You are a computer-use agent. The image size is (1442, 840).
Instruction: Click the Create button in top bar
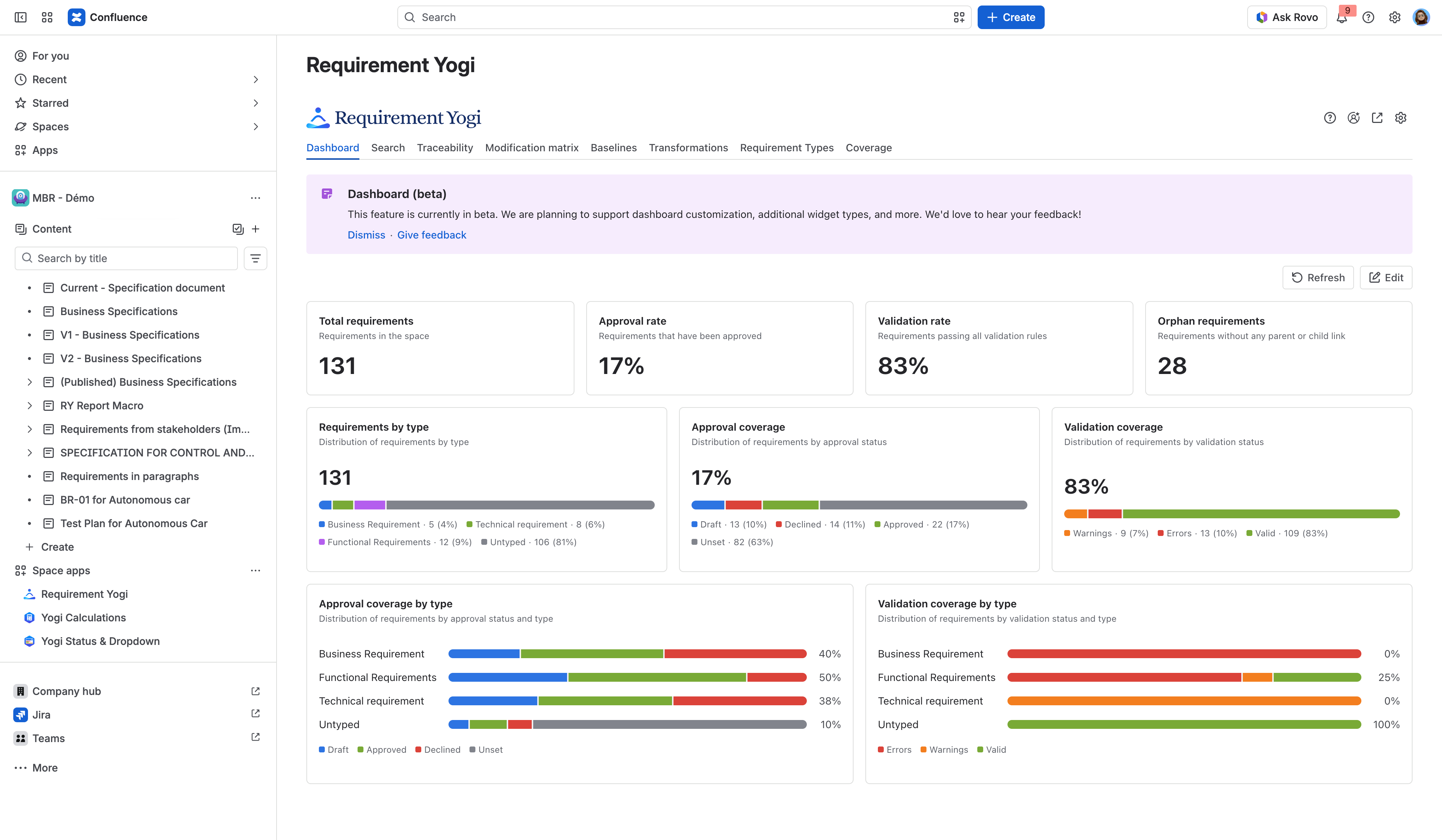pos(1010,17)
